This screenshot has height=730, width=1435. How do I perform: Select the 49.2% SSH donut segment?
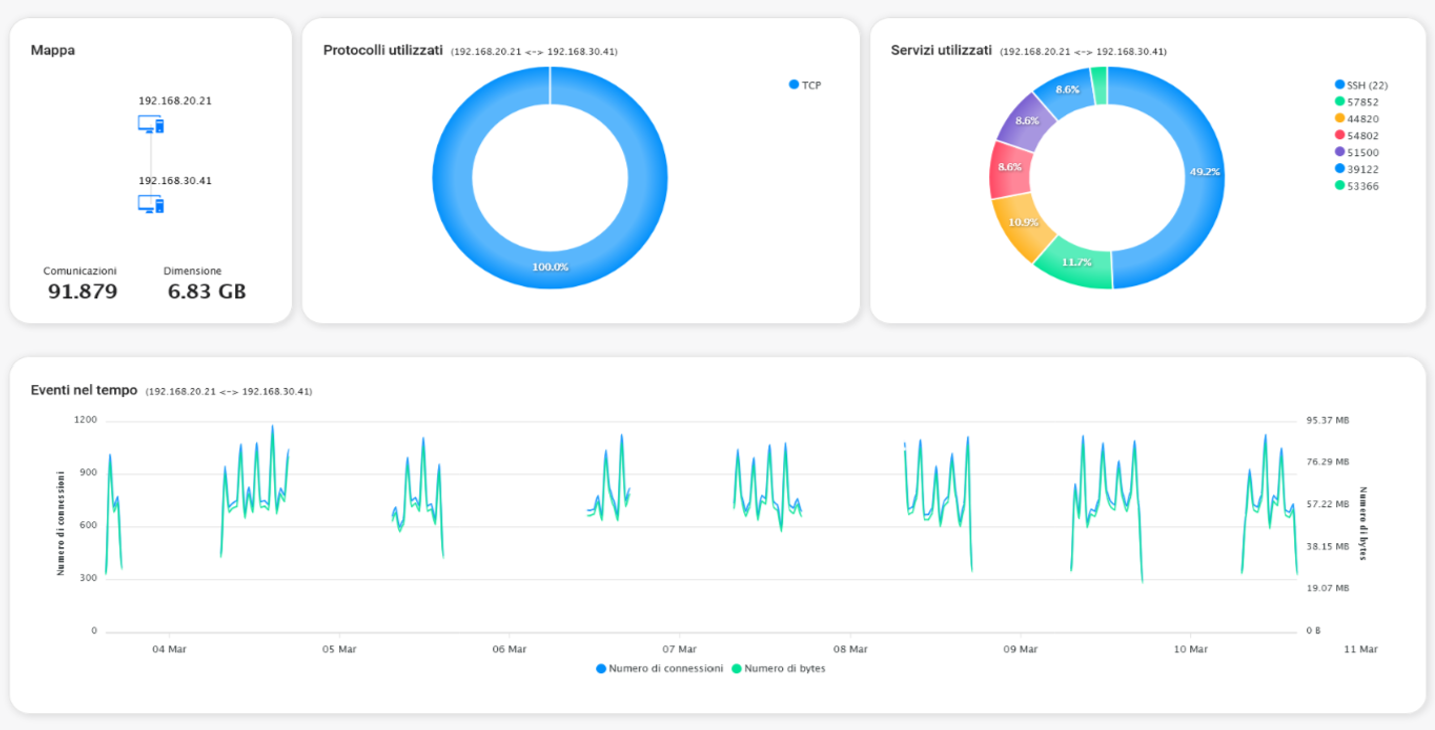tap(1203, 172)
